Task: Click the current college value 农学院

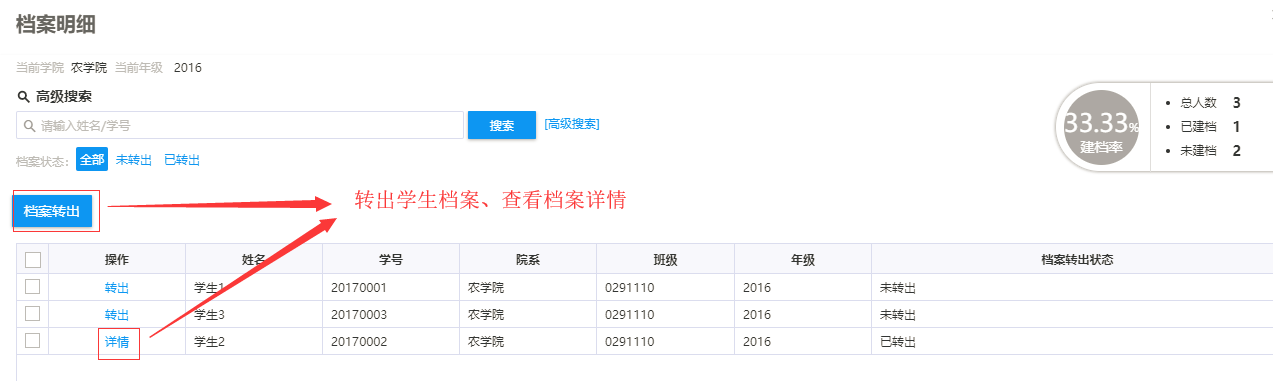Action: (89, 68)
